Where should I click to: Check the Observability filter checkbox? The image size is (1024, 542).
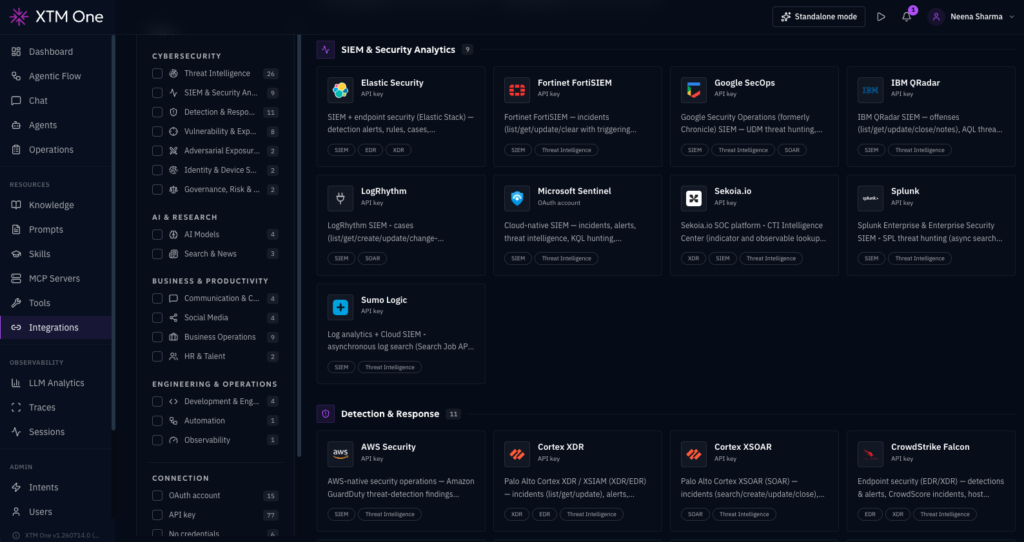tap(157, 440)
